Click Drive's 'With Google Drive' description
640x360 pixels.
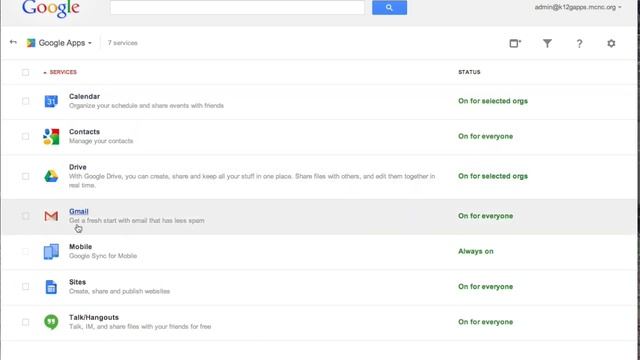tap(252, 180)
